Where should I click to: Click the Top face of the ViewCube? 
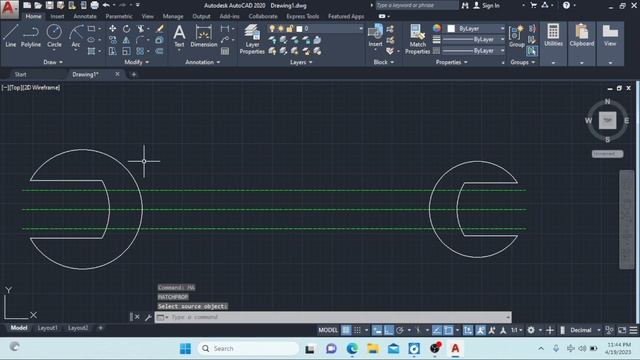(x=607, y=120)
